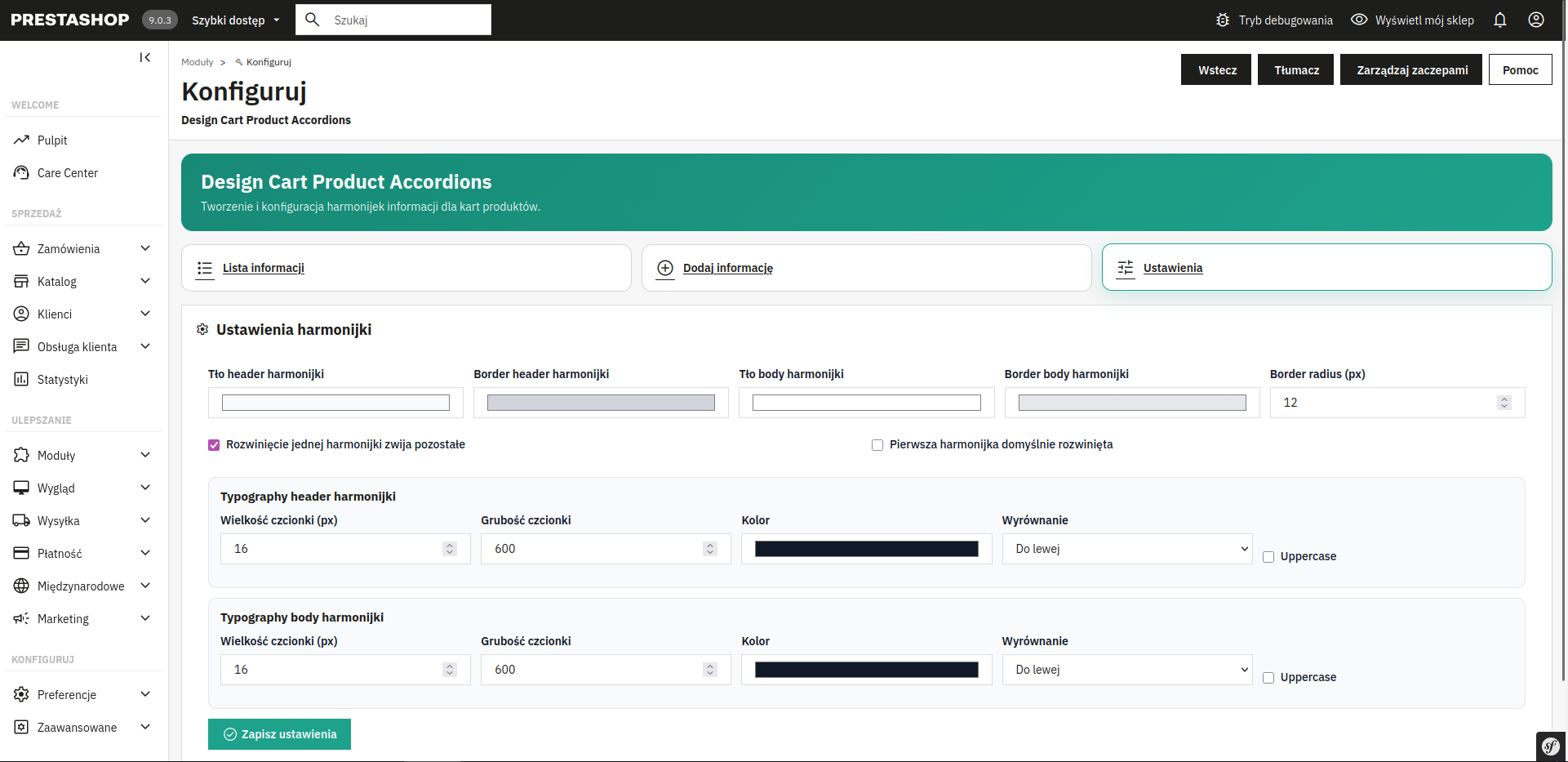
Task: Expand Klienci menu chevron
Action: [x=145, y=314]
